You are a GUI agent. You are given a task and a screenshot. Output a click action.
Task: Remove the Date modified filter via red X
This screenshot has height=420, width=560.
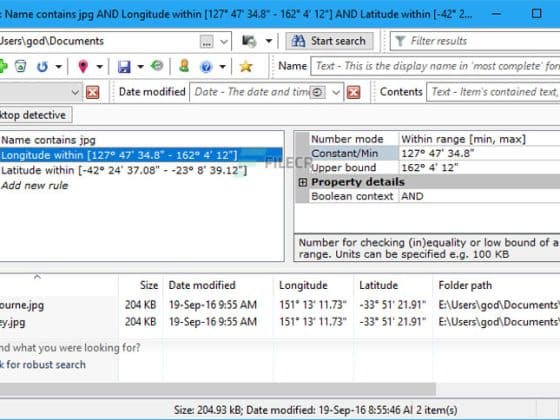point(354,92)
